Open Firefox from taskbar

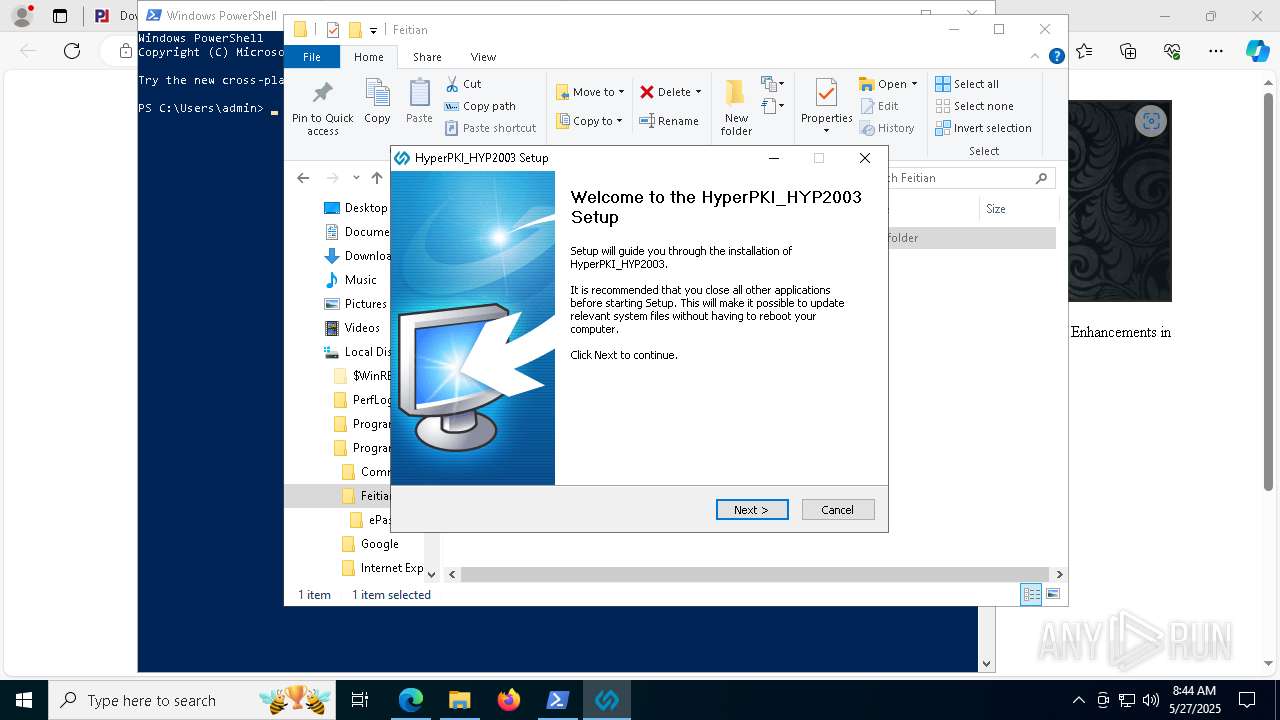(509, 700)
